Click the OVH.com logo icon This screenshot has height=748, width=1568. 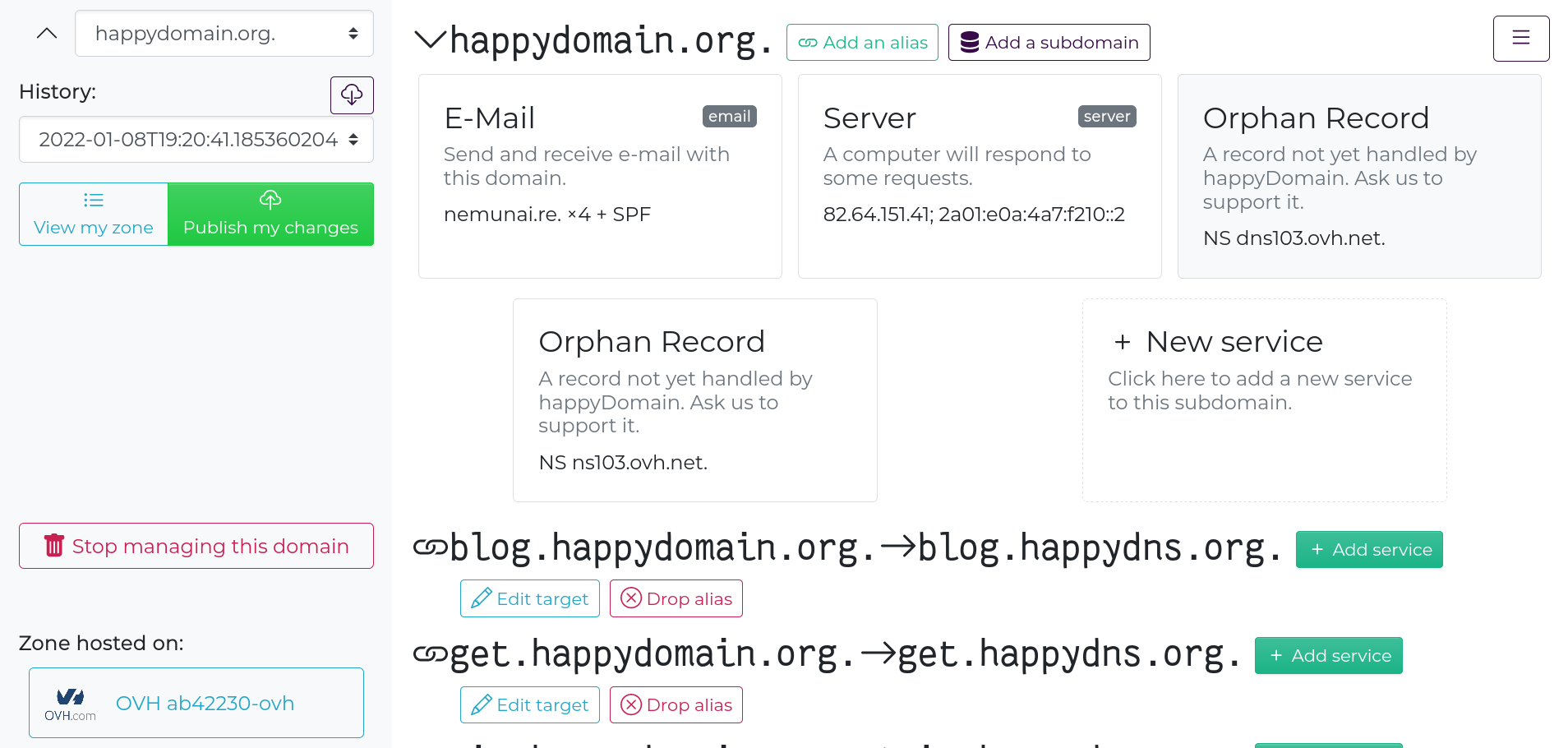(70, 704)
